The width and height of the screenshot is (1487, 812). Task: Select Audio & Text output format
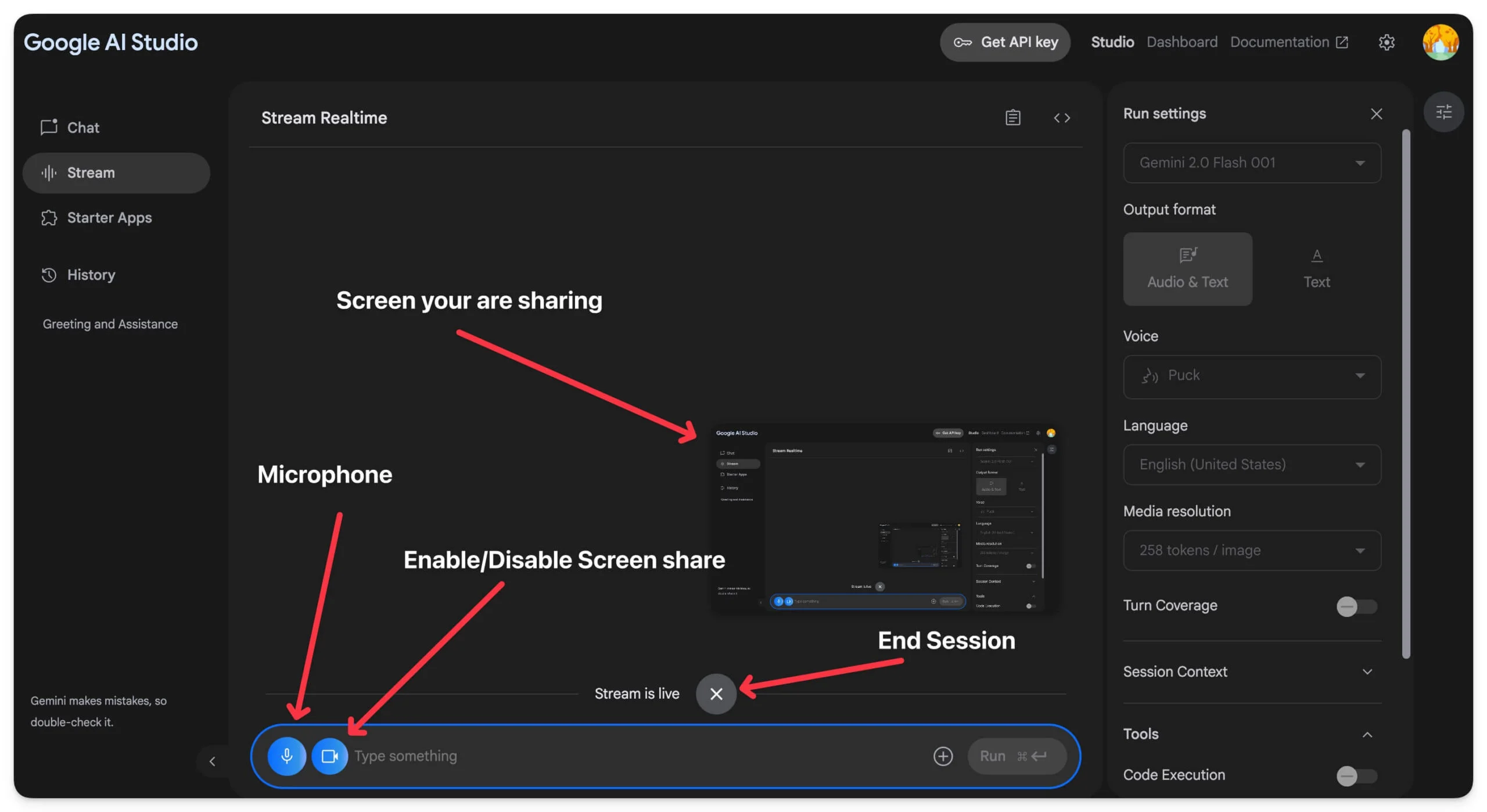(1187, 269)
